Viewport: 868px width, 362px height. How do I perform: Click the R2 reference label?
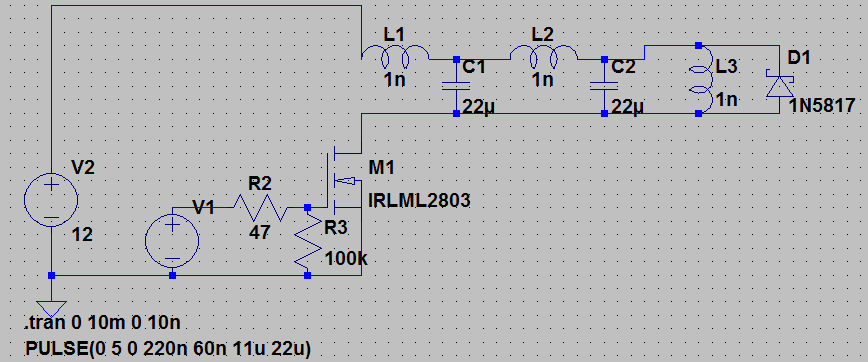pyautogui.click(x=259, y=184)
